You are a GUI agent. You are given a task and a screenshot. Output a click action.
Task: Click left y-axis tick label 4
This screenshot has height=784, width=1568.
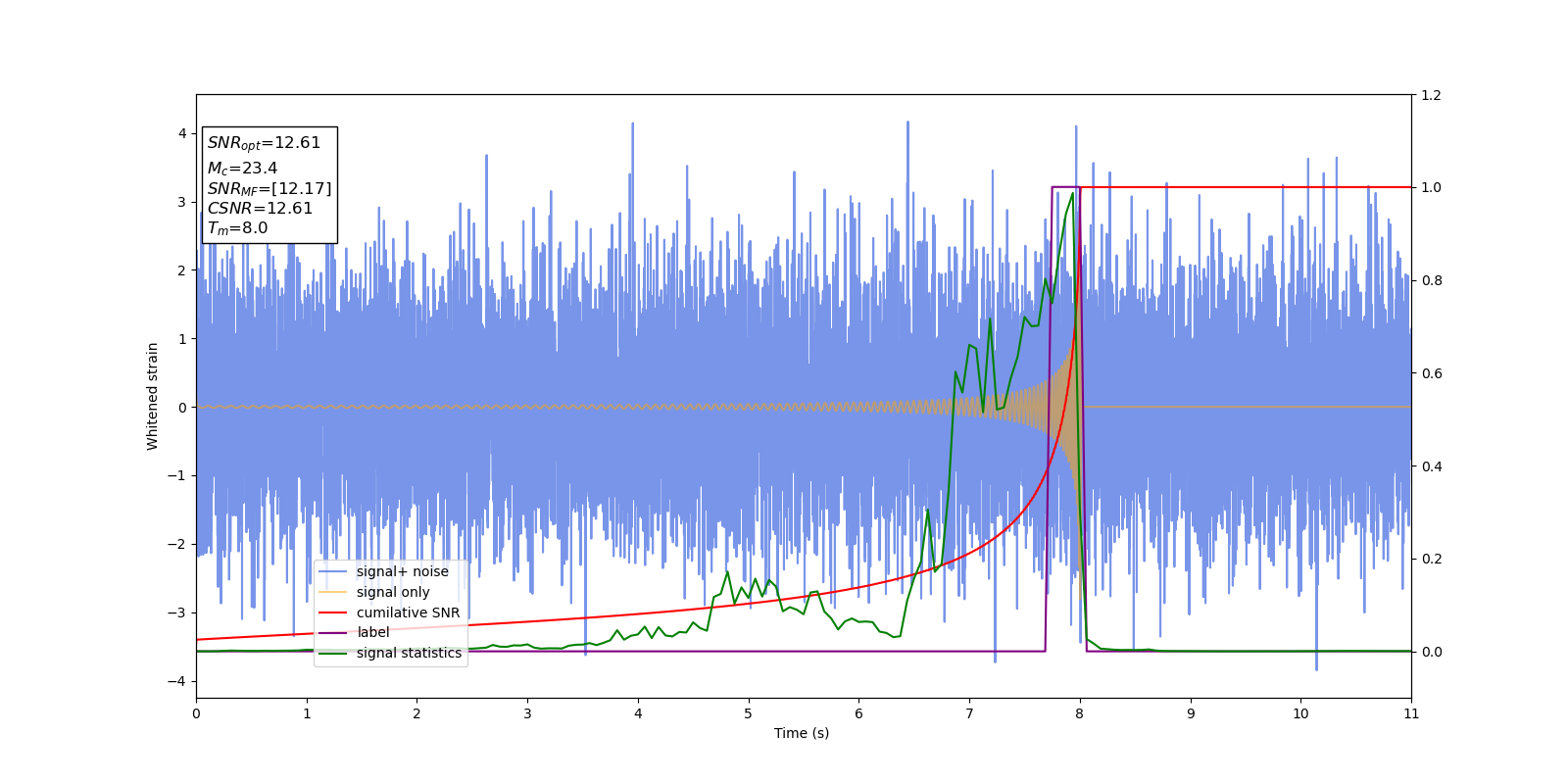(x=182, y=133)
